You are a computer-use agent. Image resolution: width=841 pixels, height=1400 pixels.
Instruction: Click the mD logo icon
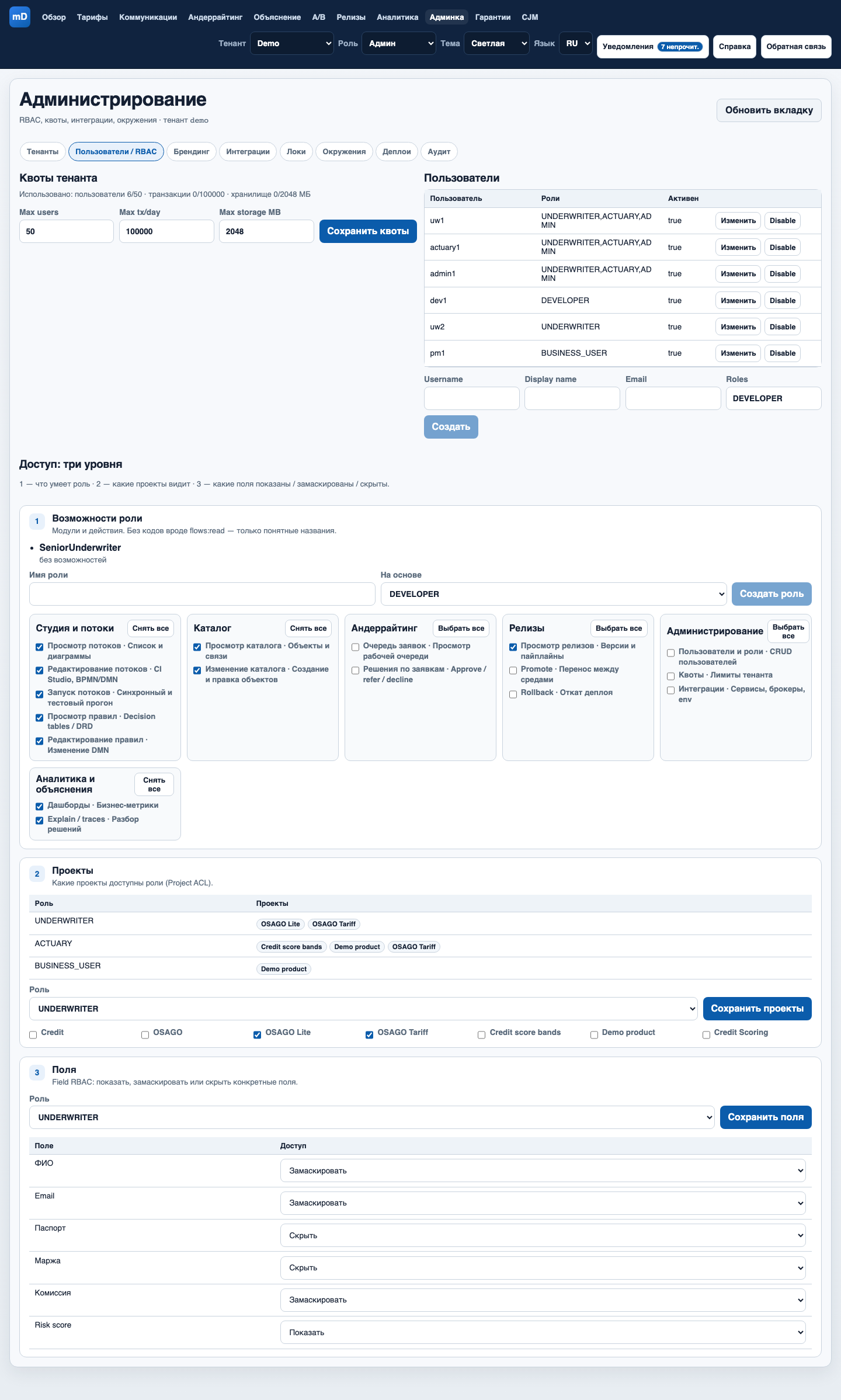pos(20,17)
